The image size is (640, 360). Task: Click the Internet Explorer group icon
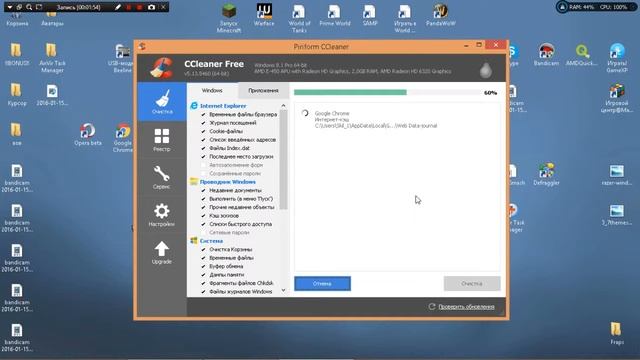click(194, 106)
